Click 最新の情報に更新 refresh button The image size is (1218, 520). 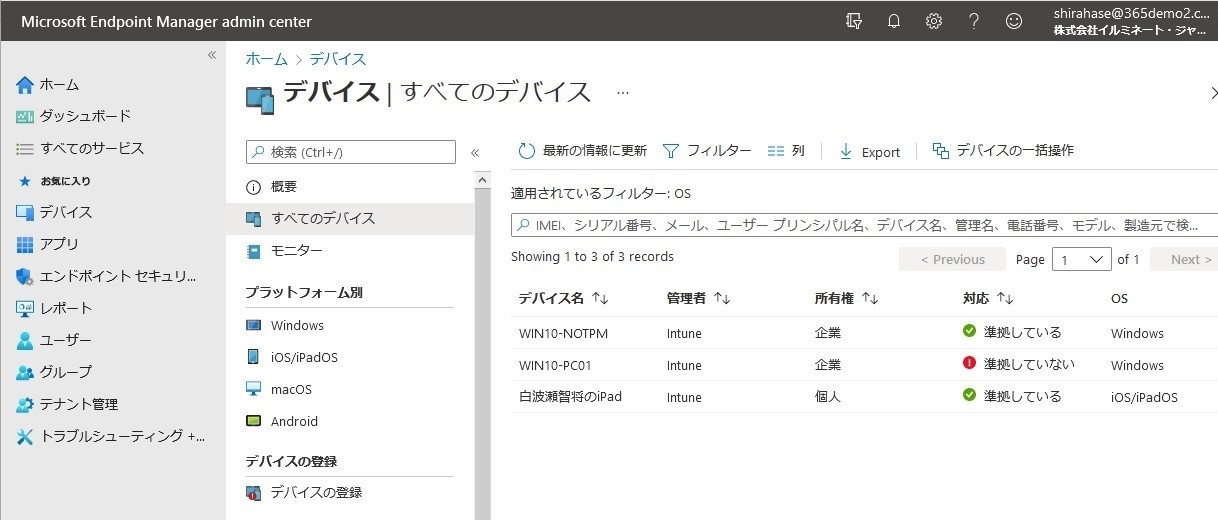pyautogui.click(x=582, y=151)
